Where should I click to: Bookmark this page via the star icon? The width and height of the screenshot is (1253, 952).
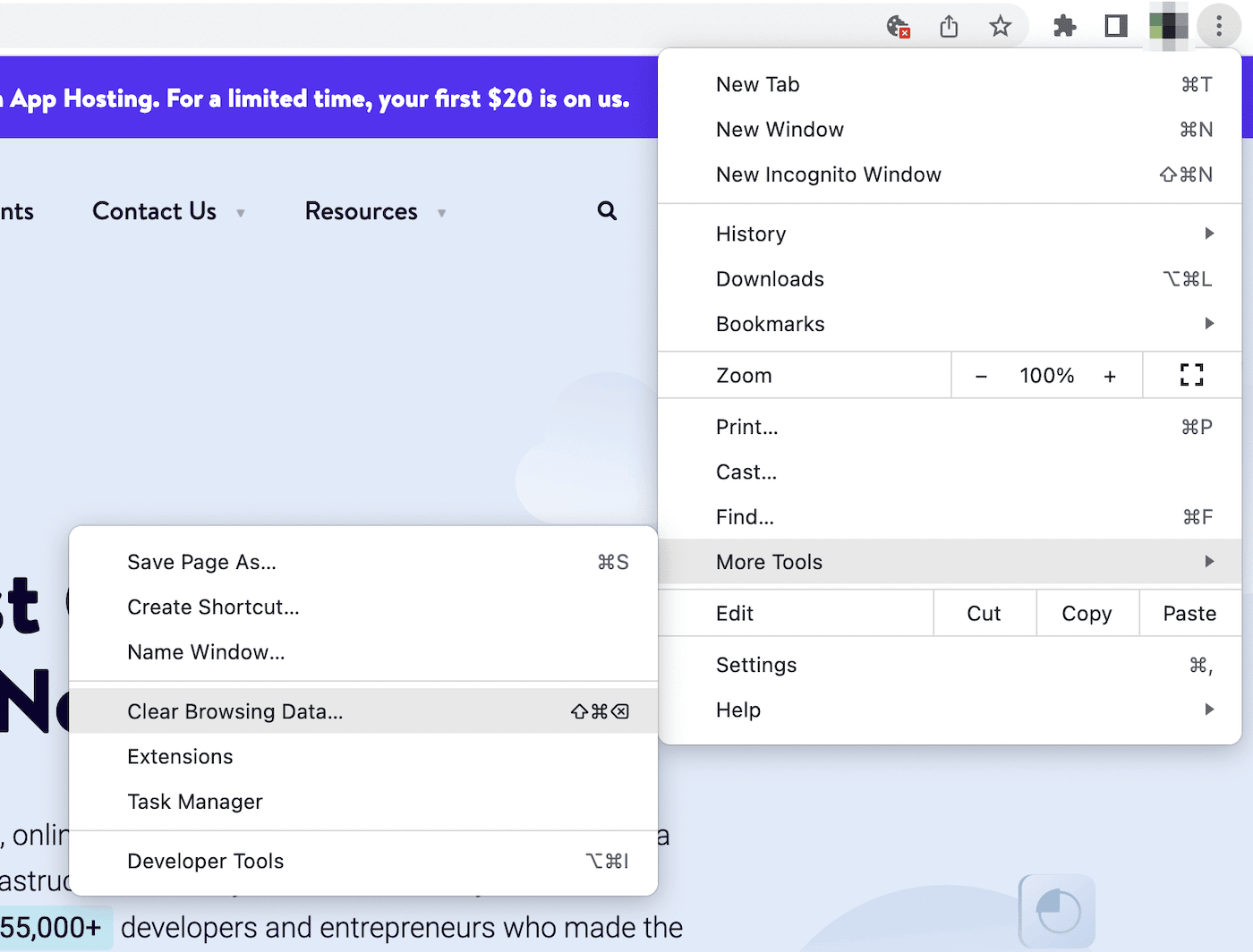pos(1000,26)
